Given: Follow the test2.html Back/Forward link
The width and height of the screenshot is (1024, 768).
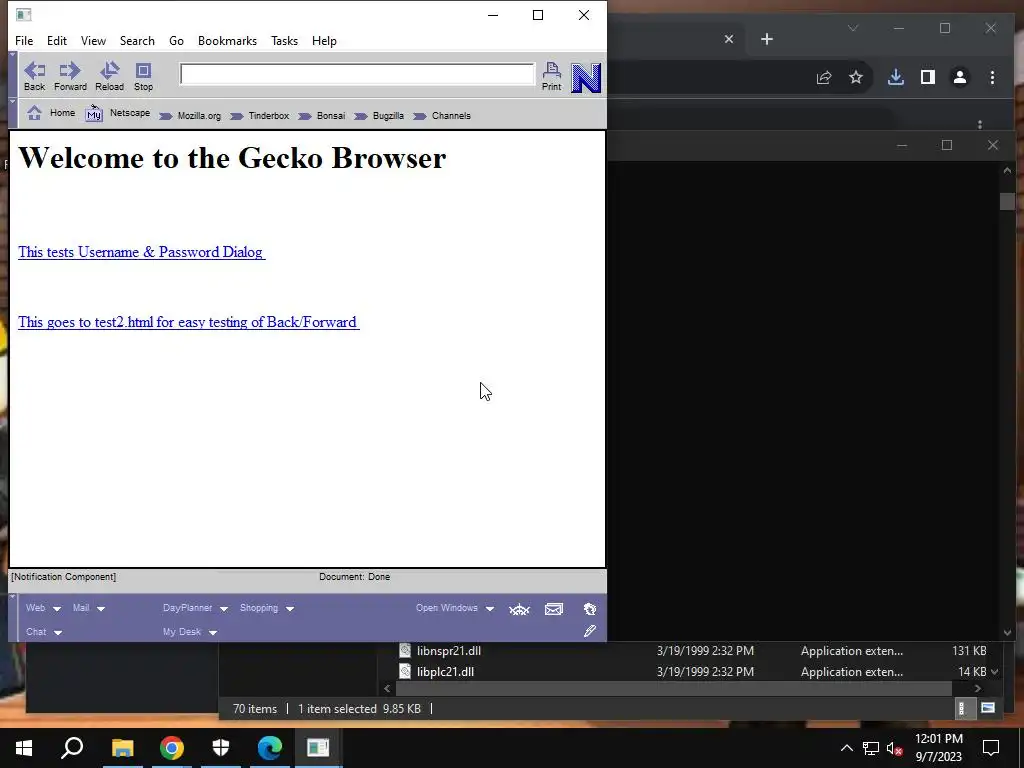Looking at the screenshot, I should click(189, 322).
